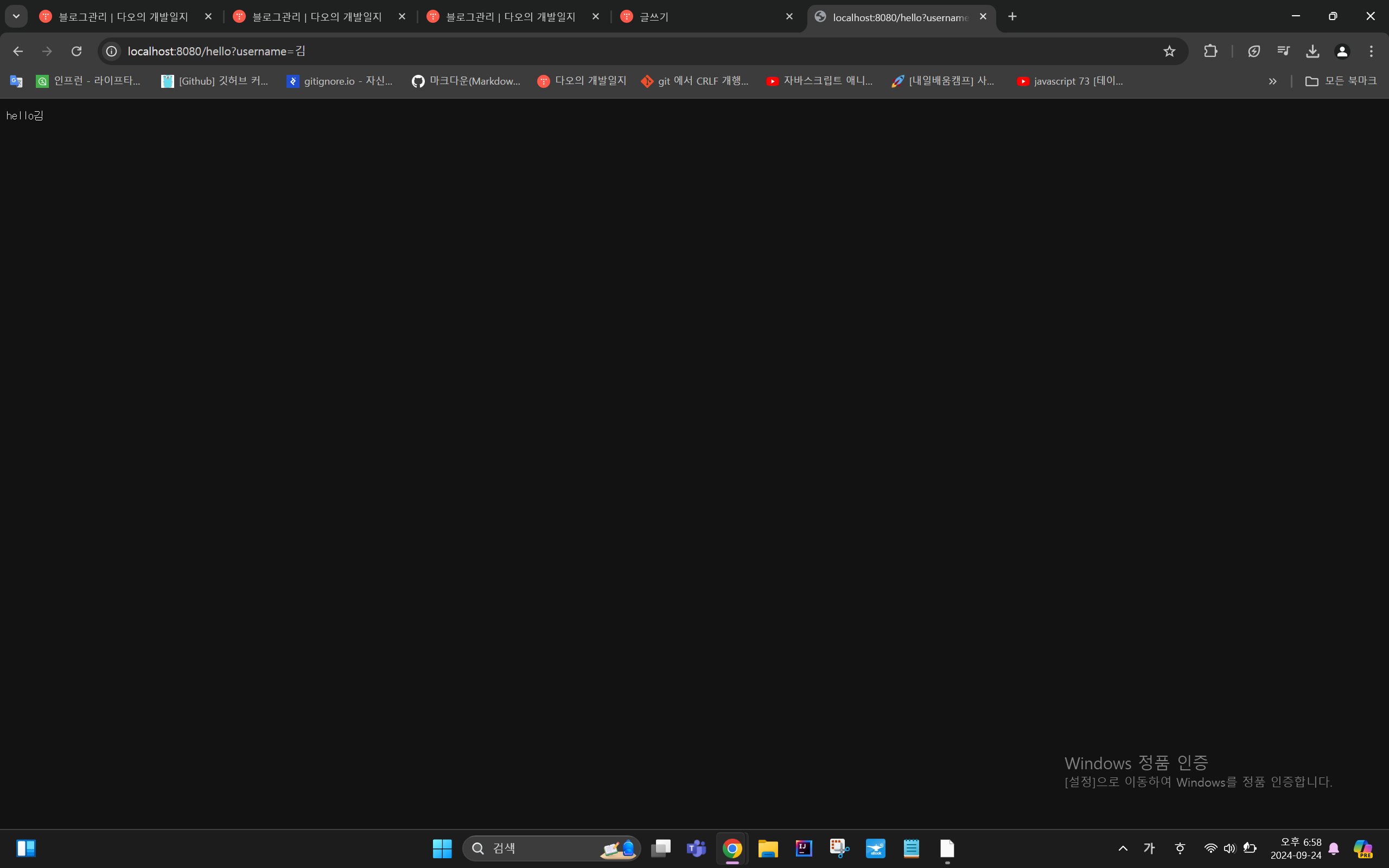Image resolution: width=1389 pixels, height=868 pixels.
Task: Show hidden system tray icons
Action: pos(1123,848)
